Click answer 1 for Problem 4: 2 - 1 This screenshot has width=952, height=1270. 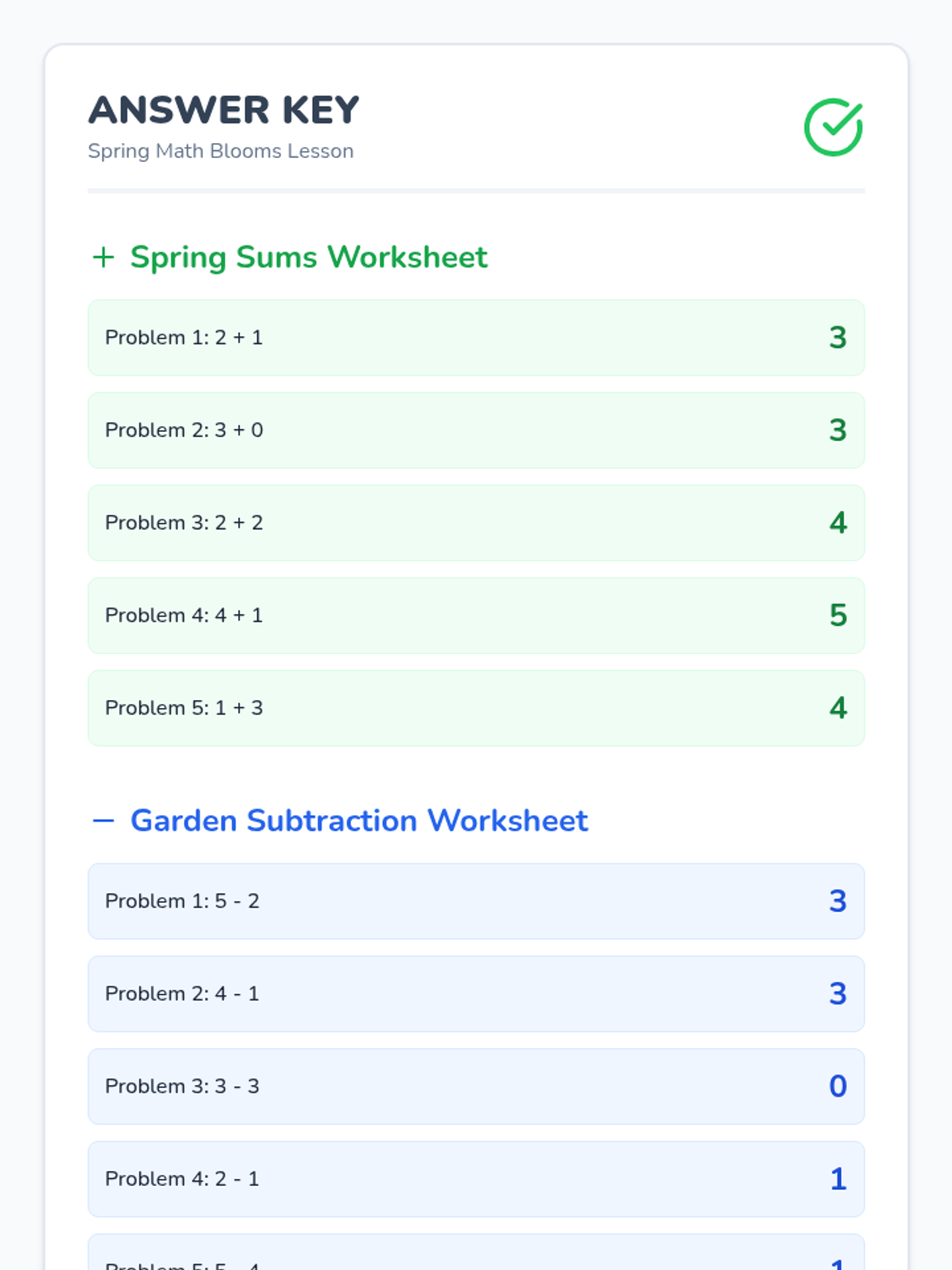(x=838, y=1179)
